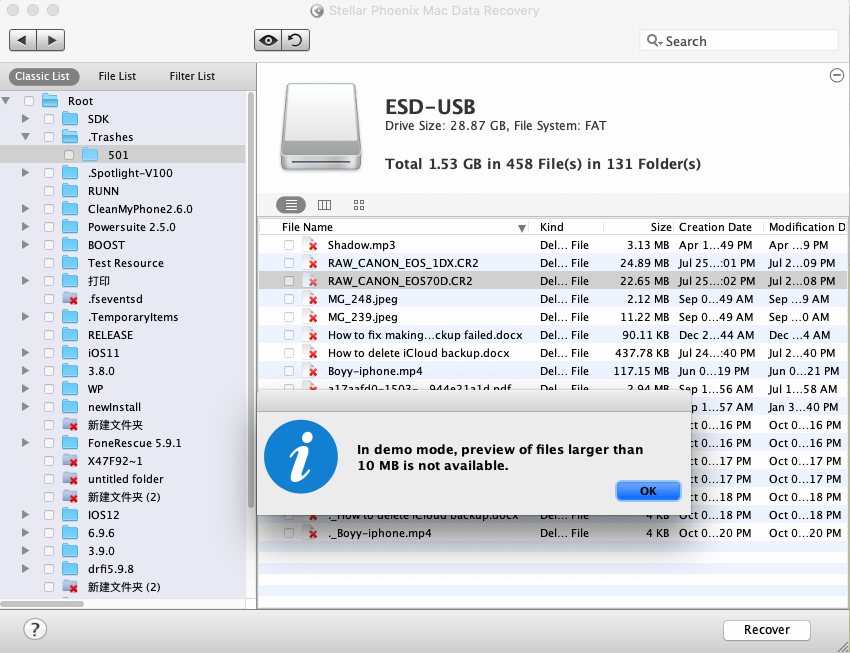The width and height of the screenshot is (850, 653).
Task: Sort by Creation Date column header
Action: click(x=718, y=227)
